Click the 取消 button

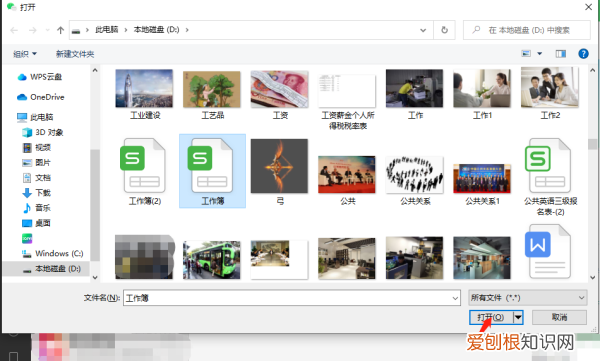click(x=559, y=317)
